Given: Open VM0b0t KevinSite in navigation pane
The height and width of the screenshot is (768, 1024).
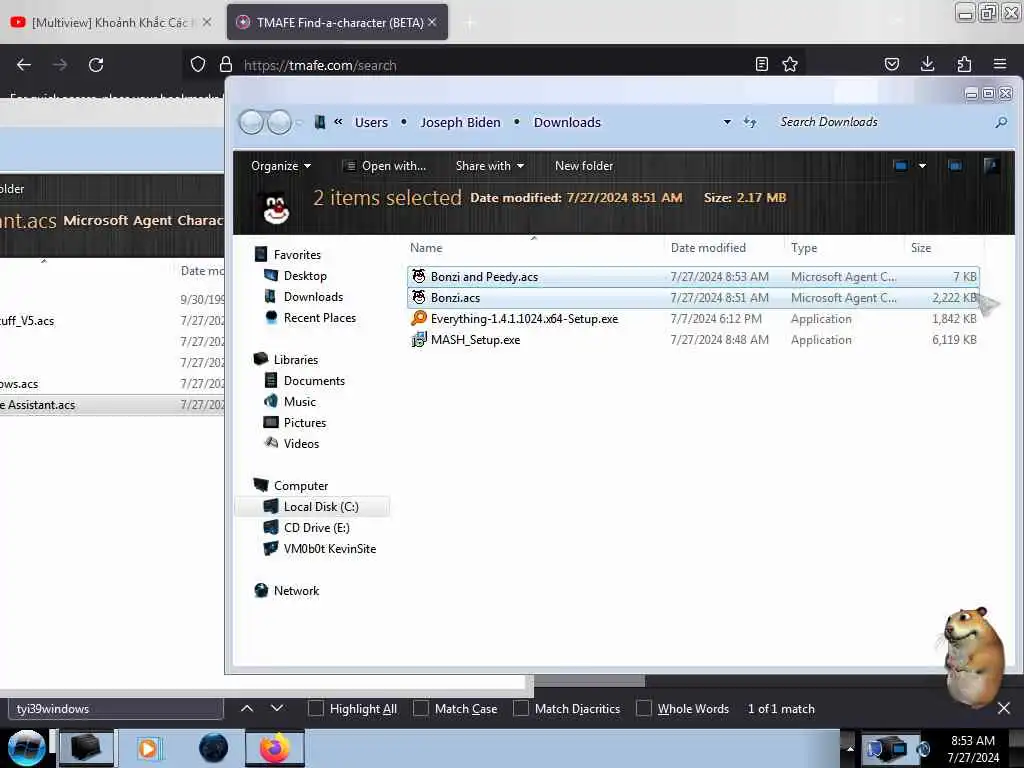Looking at the screenshot, I should click(330, 549).
